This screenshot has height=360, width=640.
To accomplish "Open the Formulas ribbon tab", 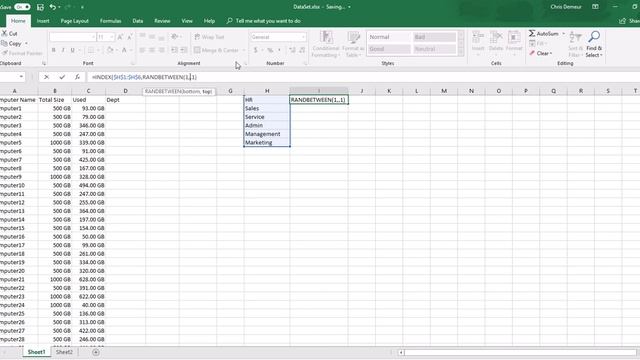I will [110, 21].
